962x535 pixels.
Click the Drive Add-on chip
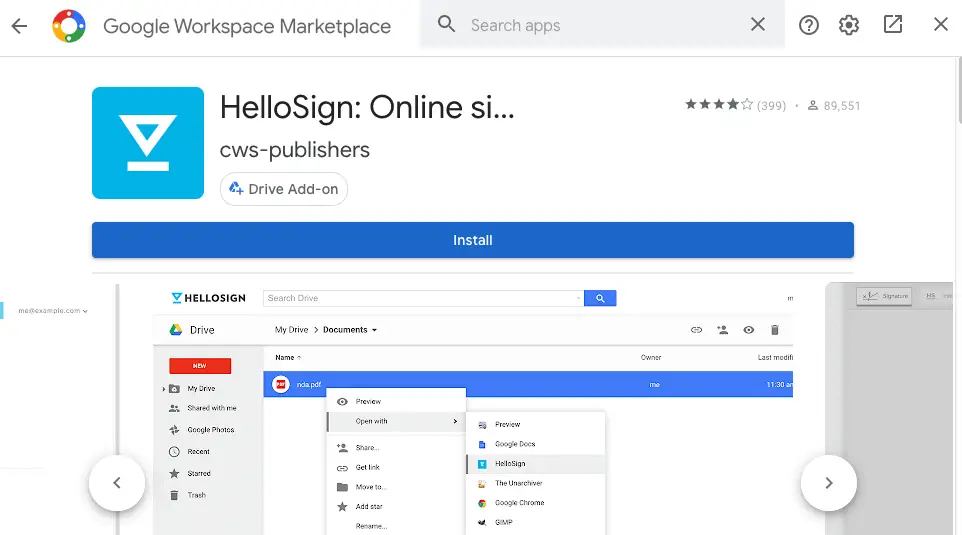283,189
